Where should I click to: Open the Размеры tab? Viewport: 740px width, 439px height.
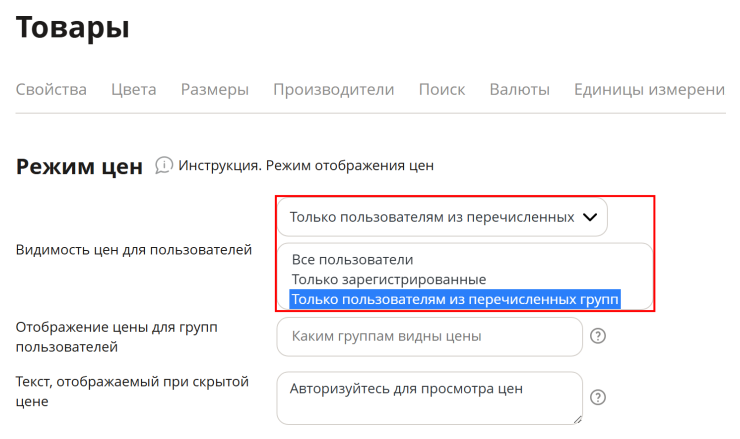pyautogui.click(x=215, y=89)
